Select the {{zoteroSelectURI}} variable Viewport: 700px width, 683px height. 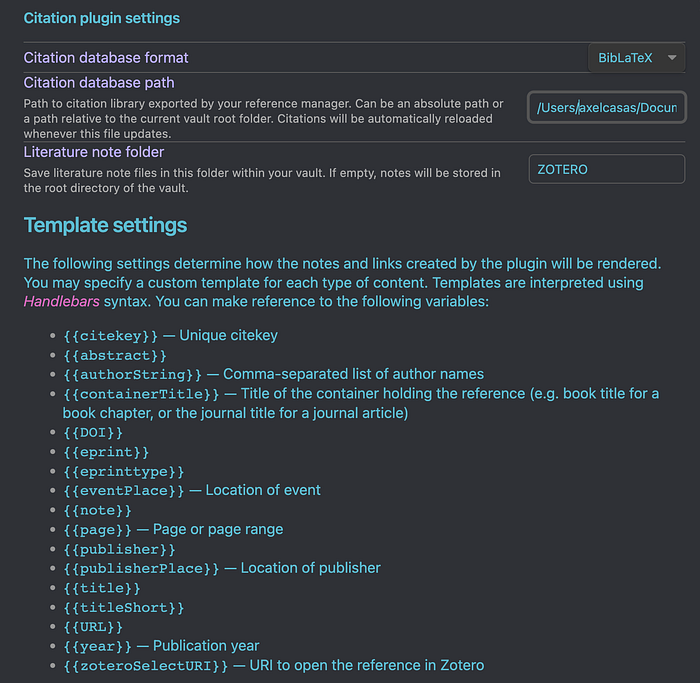coord(145,665)
